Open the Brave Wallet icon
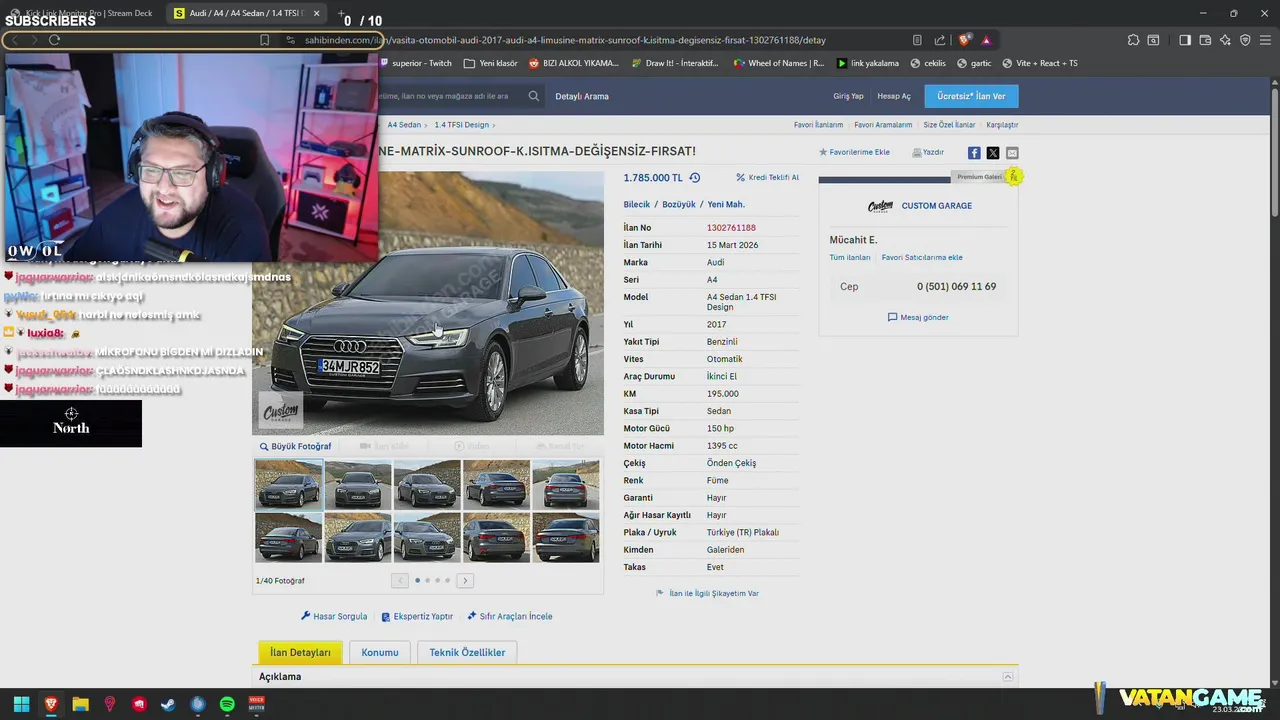The width and height of the screenshot is (1280, 720). (x=1205, y=40)
